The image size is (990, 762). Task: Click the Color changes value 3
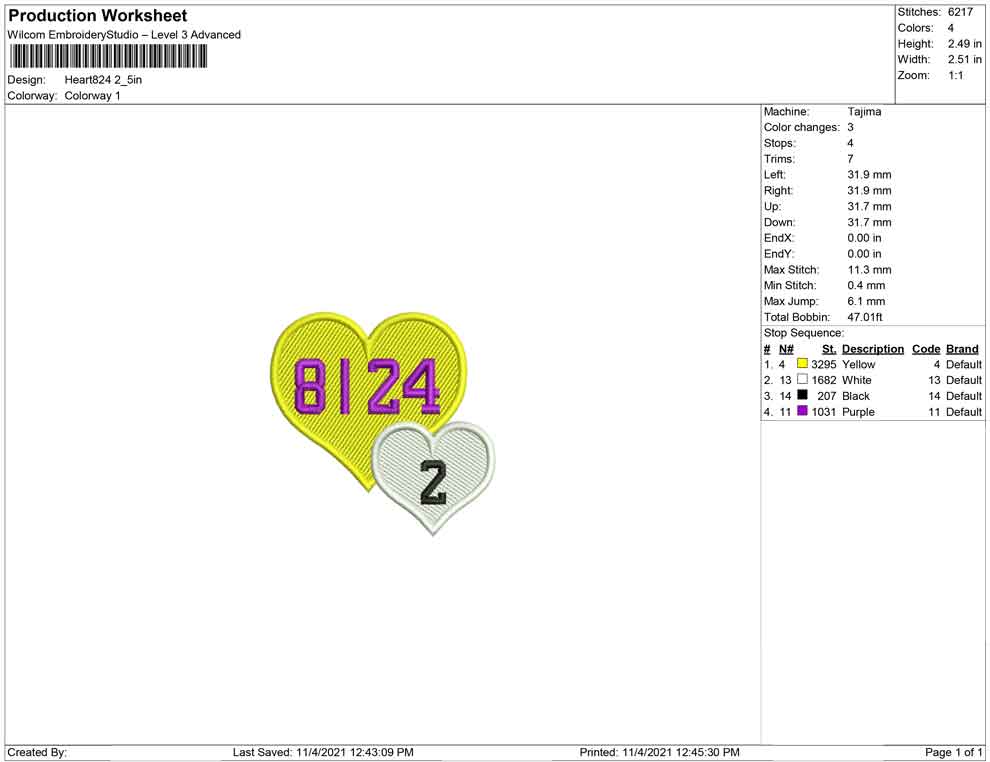point(850,128)
